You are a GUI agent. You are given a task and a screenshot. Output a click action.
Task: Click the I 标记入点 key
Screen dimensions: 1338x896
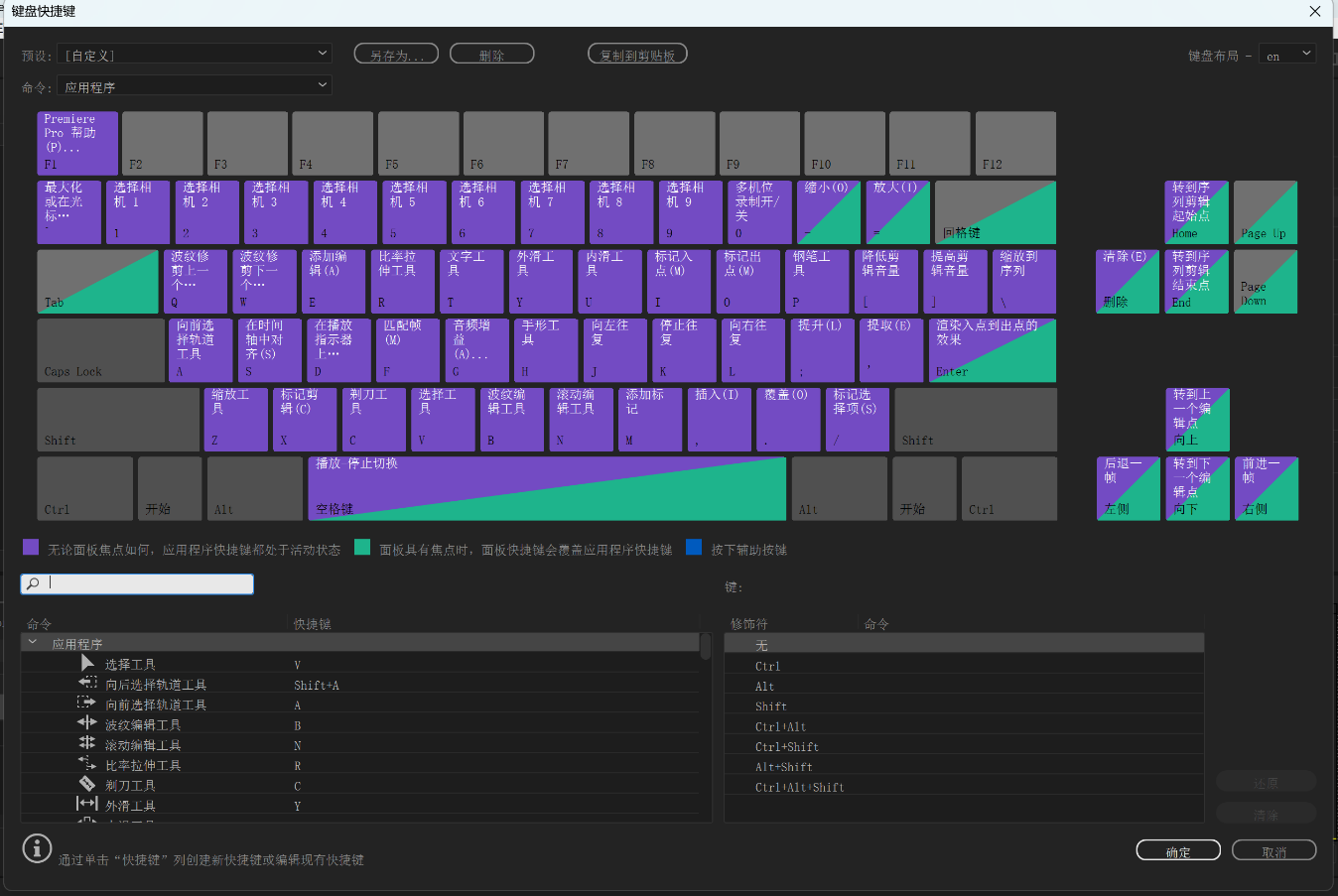[x=679, y=281]
